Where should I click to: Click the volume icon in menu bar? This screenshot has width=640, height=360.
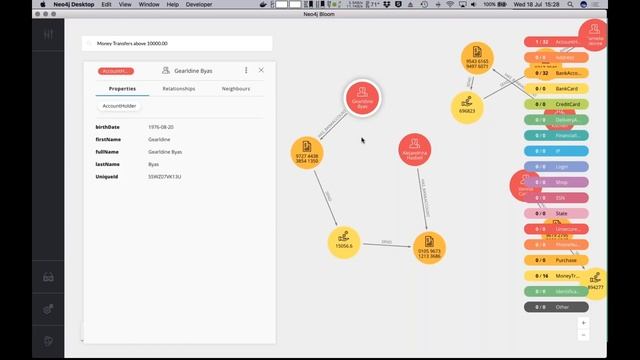click(473, 4)
